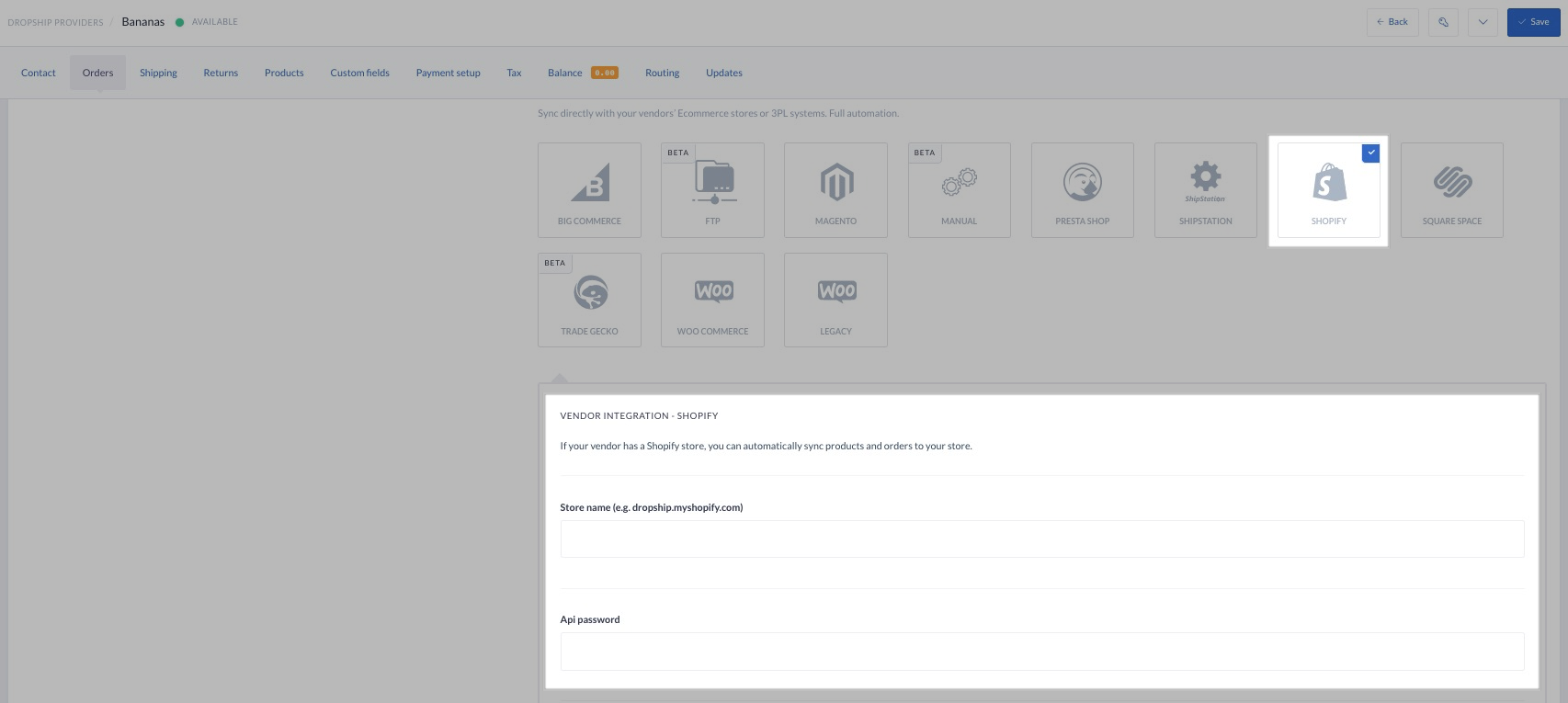1568x703 pixels.
Task: Switch to the Returns tab
Action: click(221, 73)
